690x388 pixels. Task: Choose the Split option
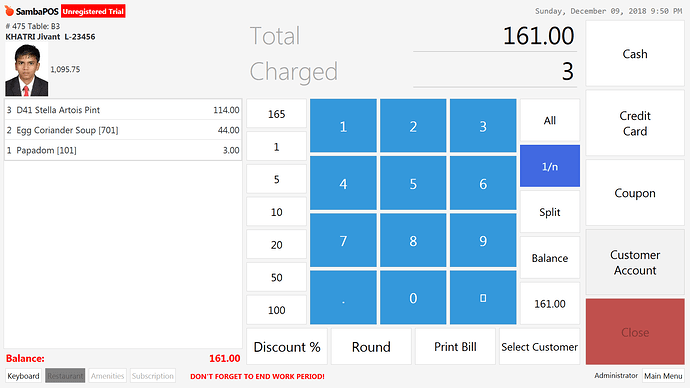coord(550,212)
